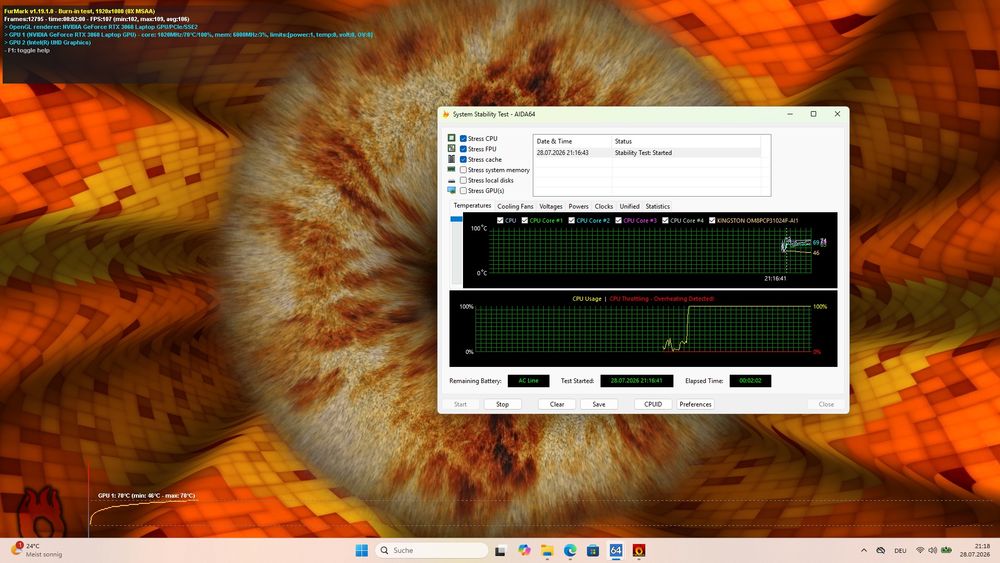Viewport: 1000px width, 563px height.
Task: Open the weather widget showing 24°C
Action: tap(37, 550)
